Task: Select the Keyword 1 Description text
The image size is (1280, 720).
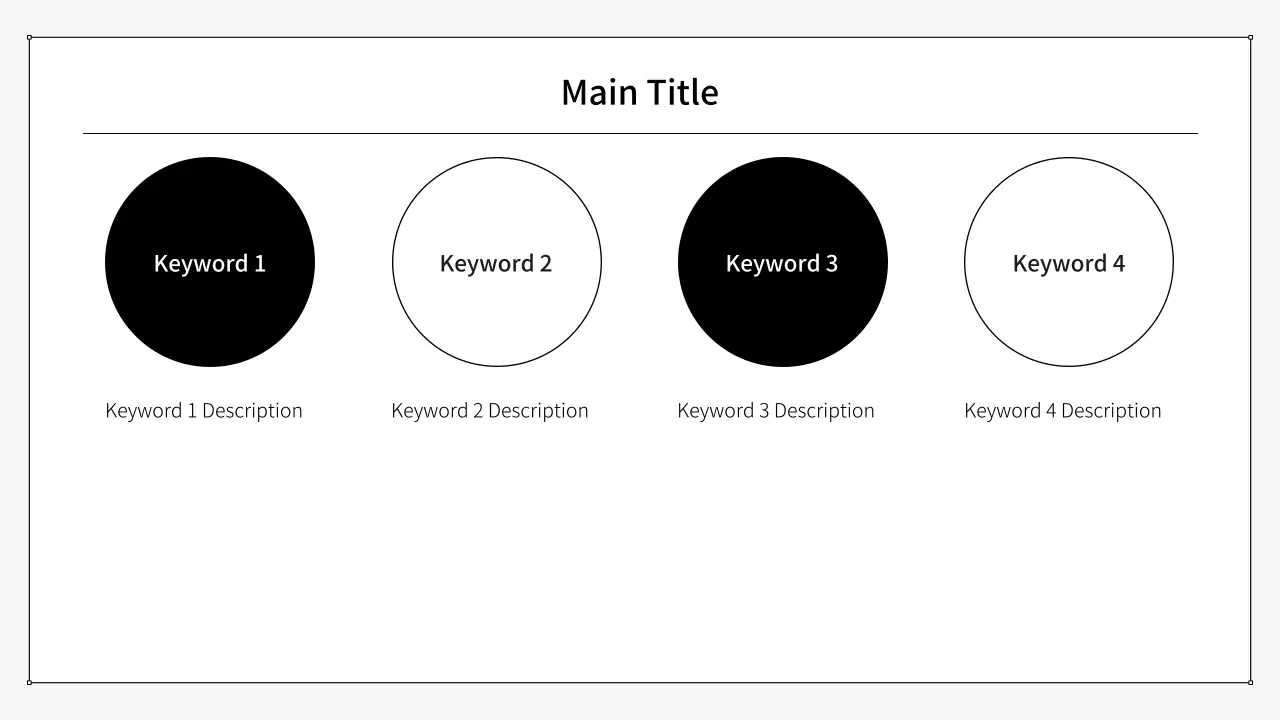Action: (x=204, y=411)
